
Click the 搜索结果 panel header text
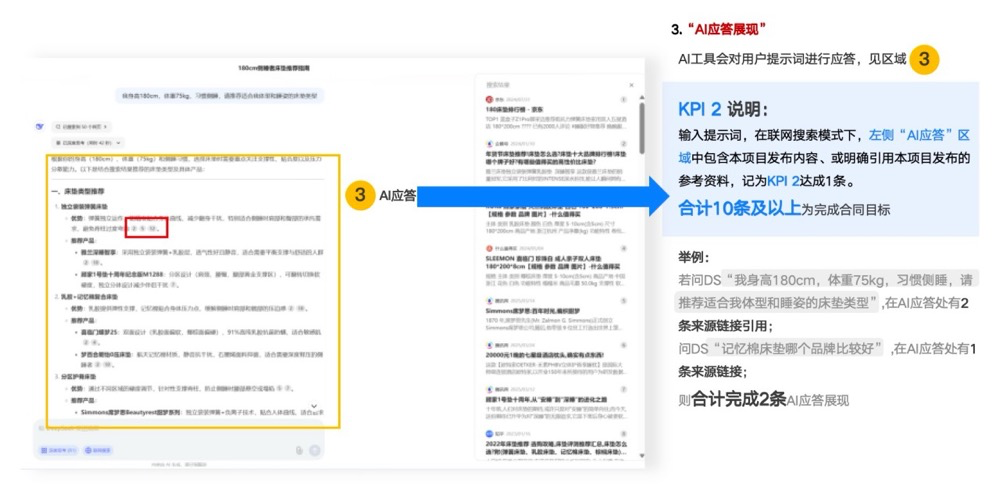pos(498,85)
